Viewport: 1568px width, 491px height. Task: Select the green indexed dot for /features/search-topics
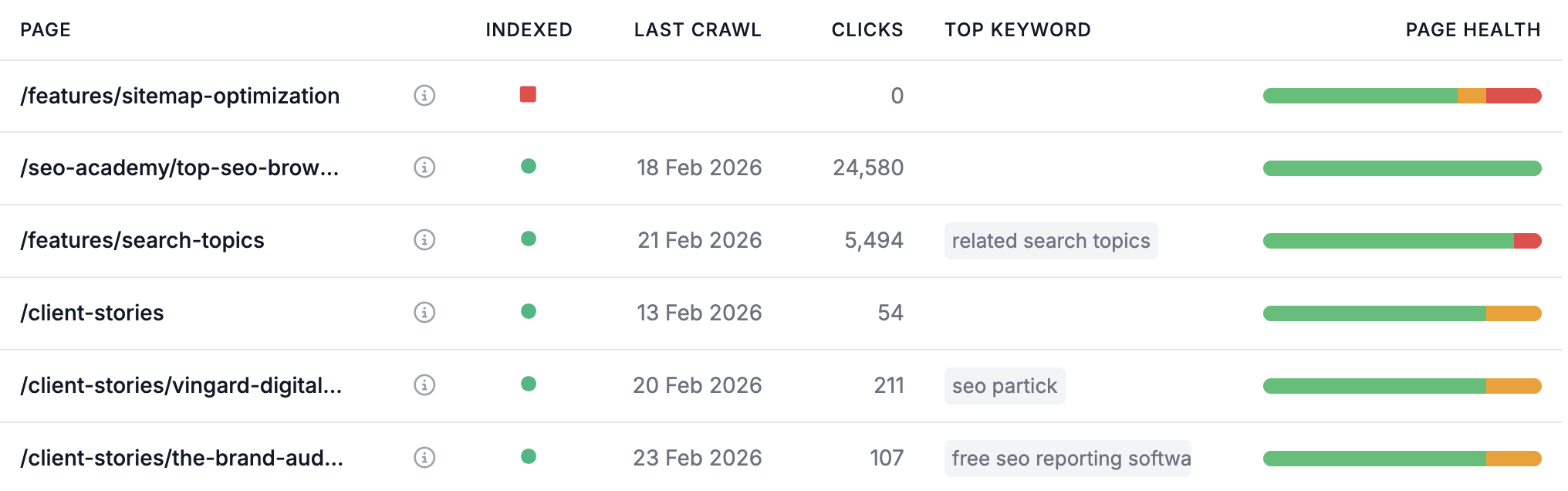[x=529, y=240]
